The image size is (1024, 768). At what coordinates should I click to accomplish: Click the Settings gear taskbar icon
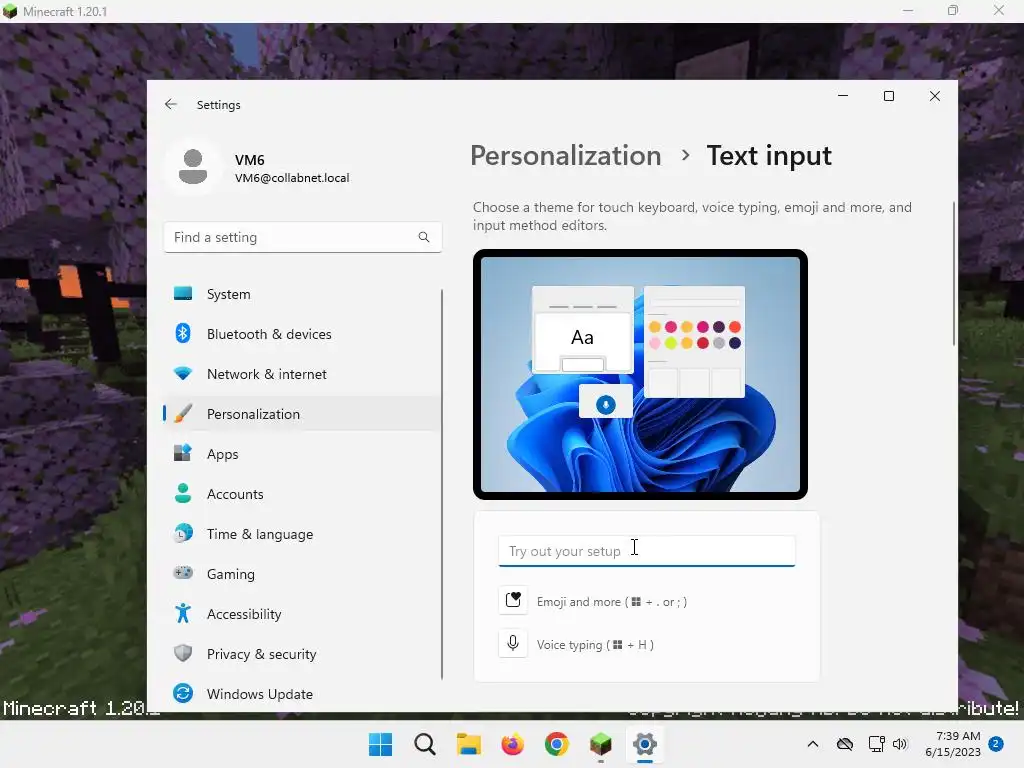pos(645,744)
